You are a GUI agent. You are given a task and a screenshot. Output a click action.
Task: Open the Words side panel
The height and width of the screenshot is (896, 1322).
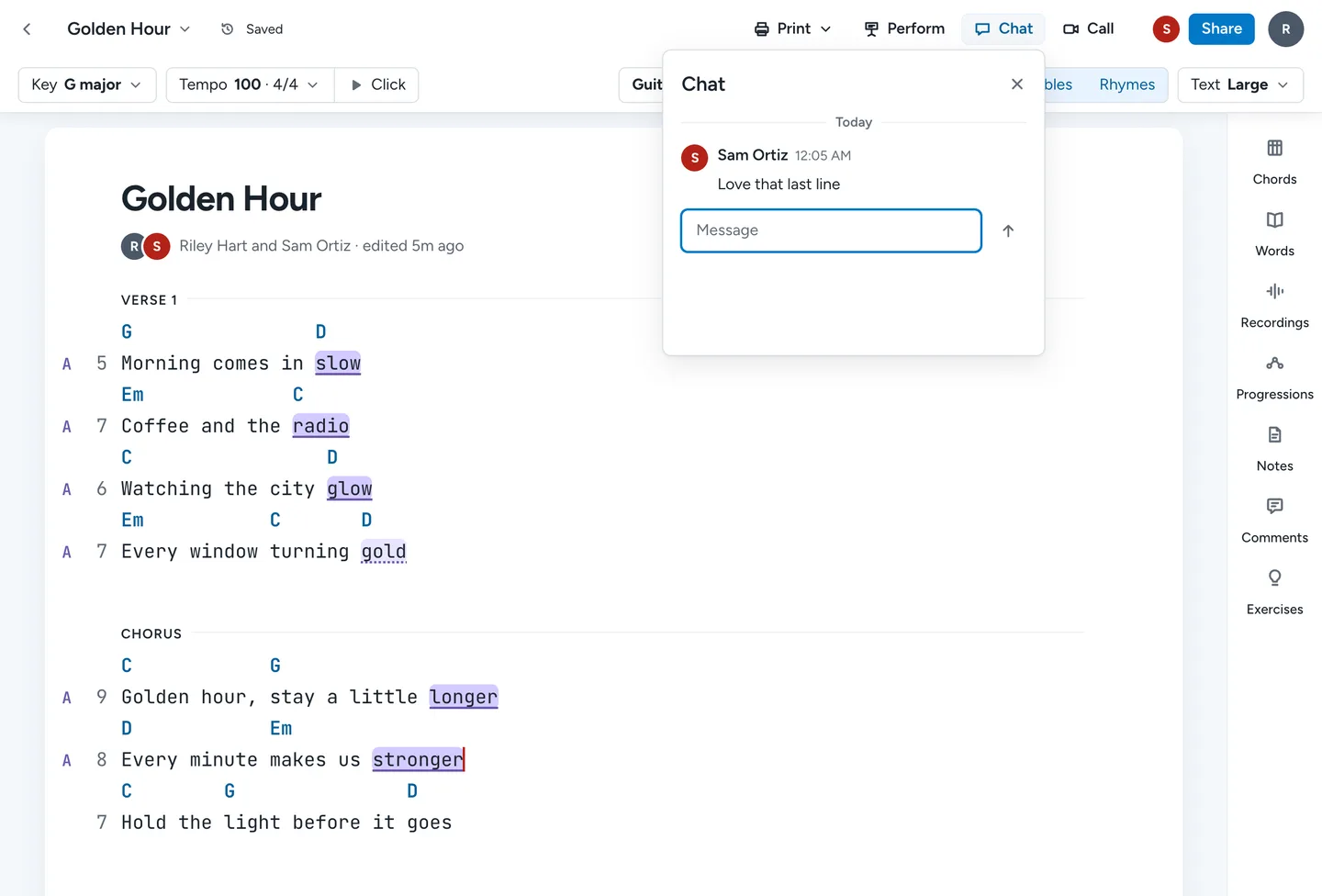[1274, 233]
